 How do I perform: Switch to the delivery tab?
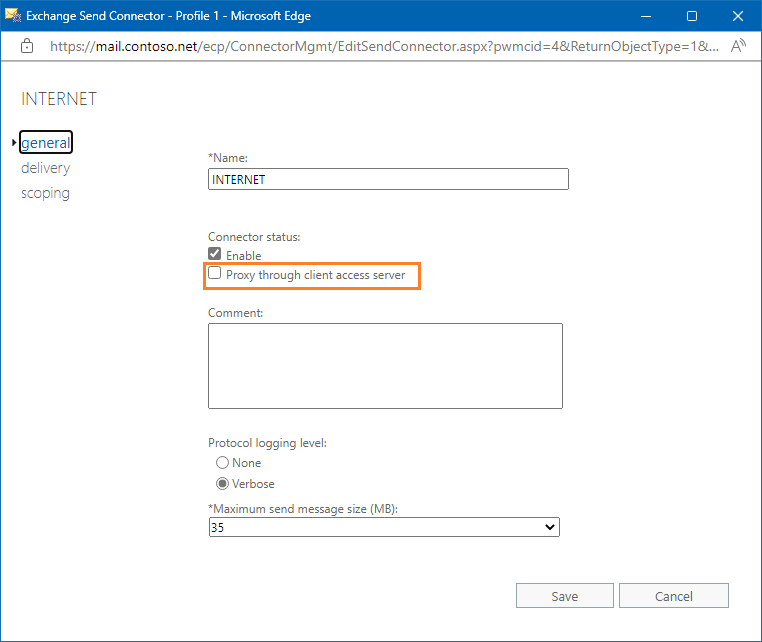click(45, 168)
